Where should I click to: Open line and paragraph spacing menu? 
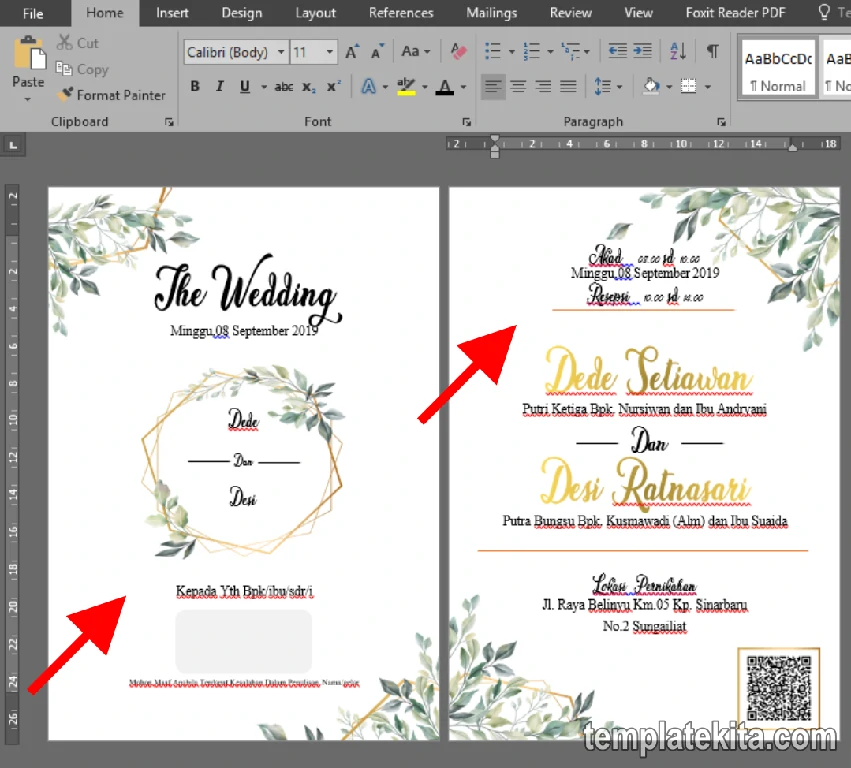tap(608, 86)
